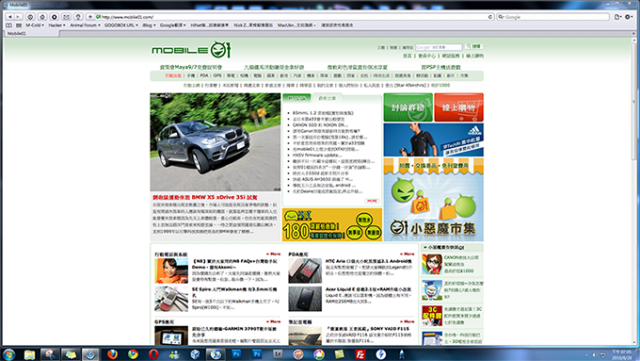This screenshot has width=640, height=361.
Task: Expand the Hacker bookmarks folder
Action: (x=57, y=25)
